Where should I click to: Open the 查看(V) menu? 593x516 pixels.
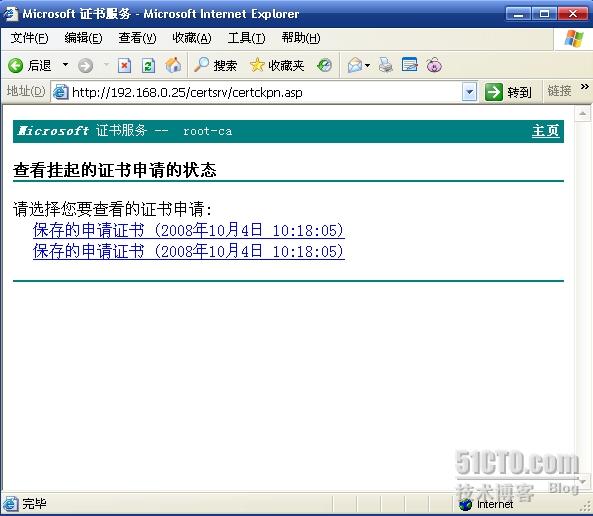click(137, 38)
